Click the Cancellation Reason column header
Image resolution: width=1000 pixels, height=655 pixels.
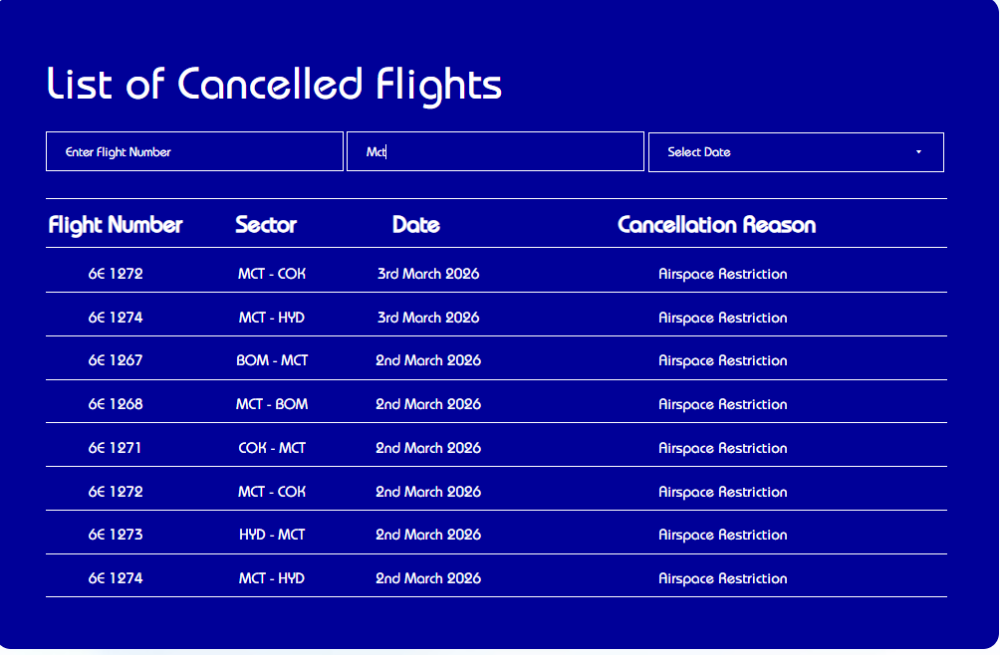(x=716, y=225)
